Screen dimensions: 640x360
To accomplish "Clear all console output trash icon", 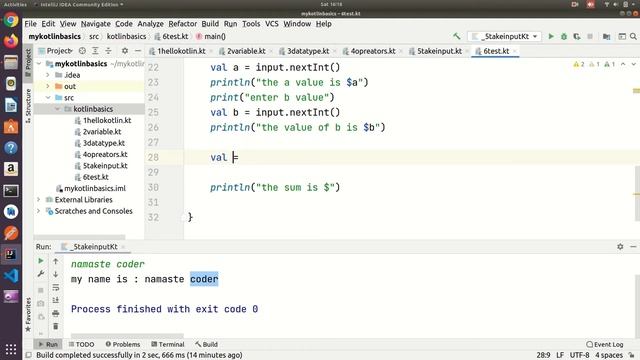I will tap(56, 327).
